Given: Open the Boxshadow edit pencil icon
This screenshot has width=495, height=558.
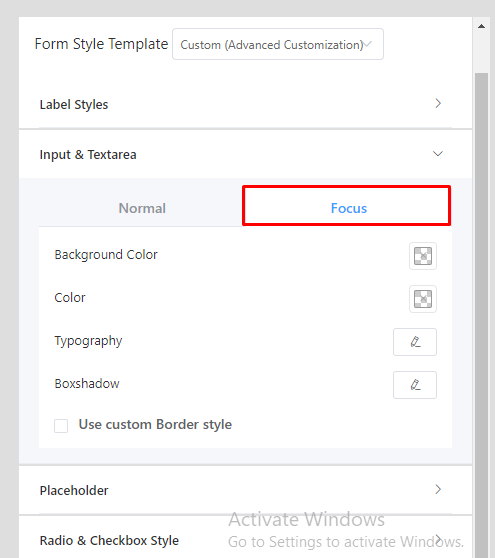Looking at the screenshot, I should tap(415, 385).
